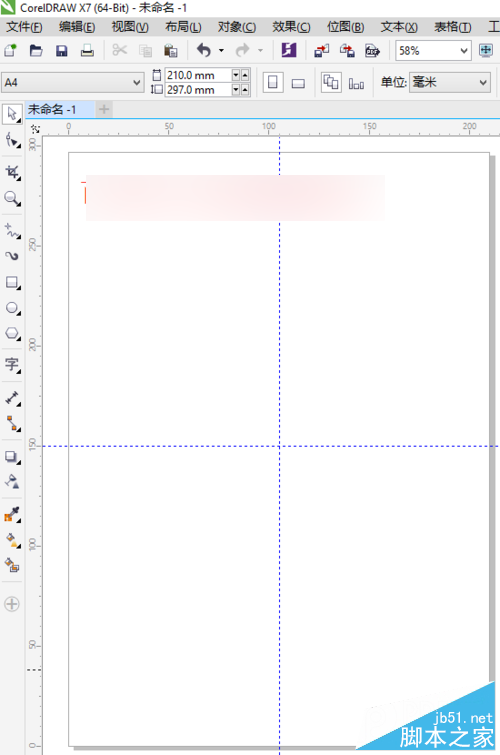Set page to portrait orientation
Viewport: 500px width, 755px height.
point(273,83)
